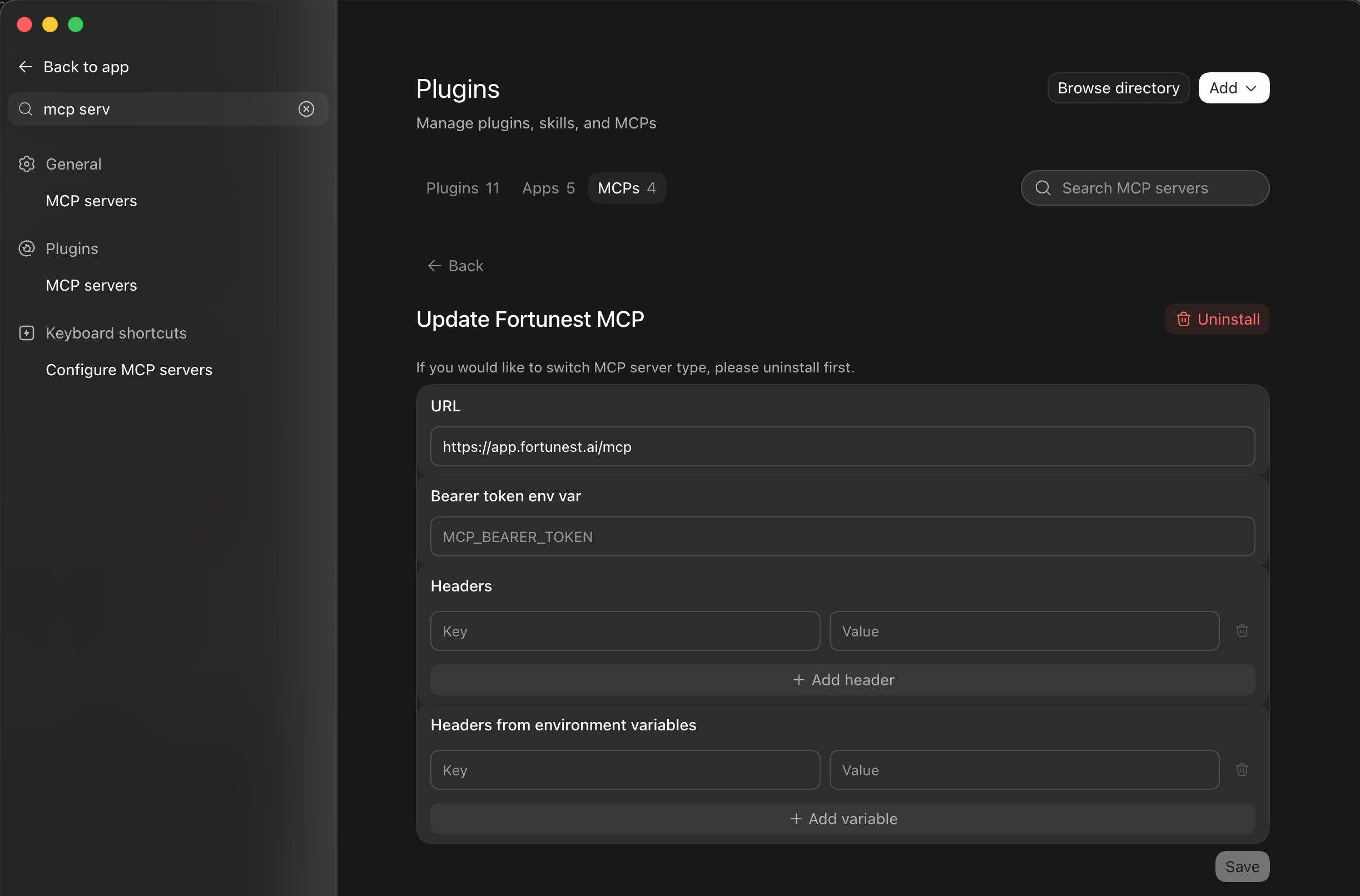The height and width of the screenshot is (896, 1360).
Task: Click the Add header button
Action: 843,680
